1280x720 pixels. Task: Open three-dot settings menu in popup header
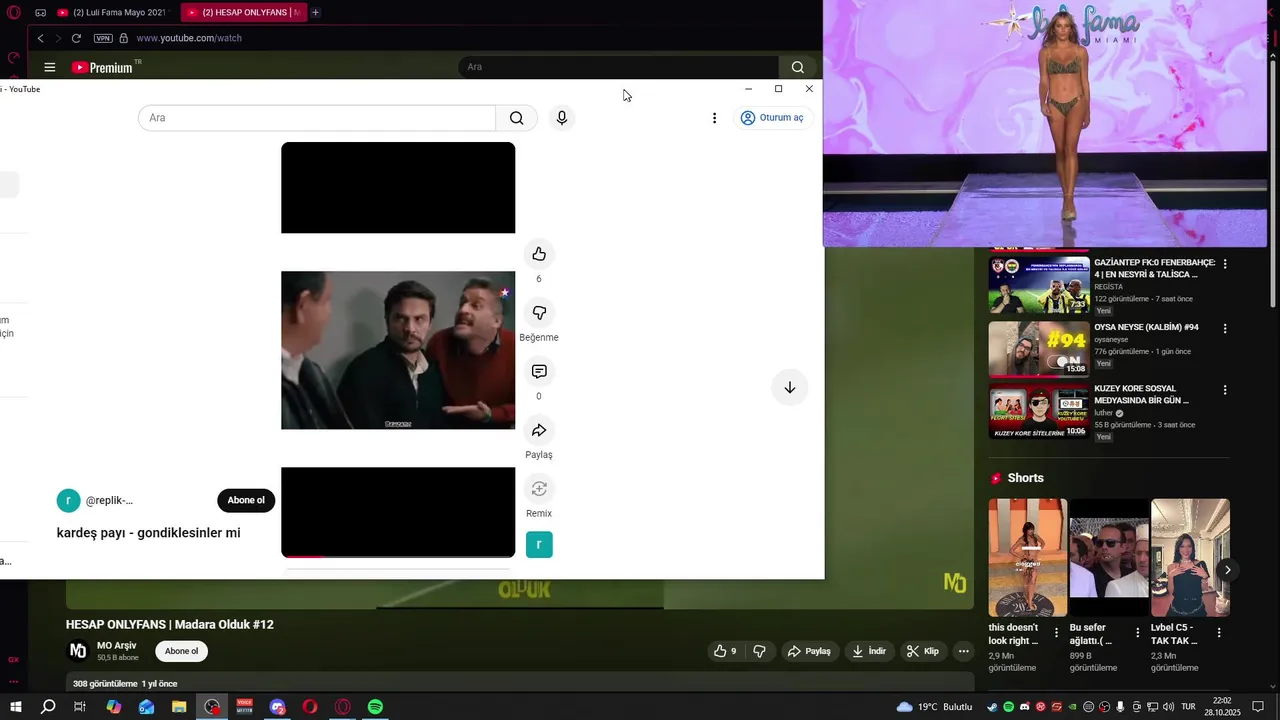point(714,118)
